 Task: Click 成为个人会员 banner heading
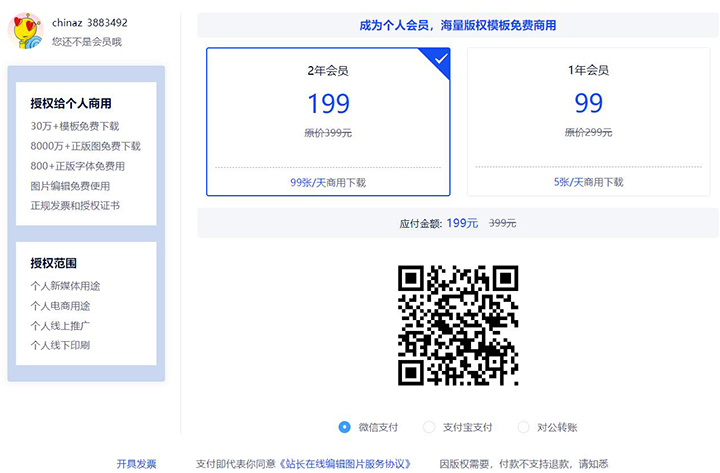[x=458, y=25]
